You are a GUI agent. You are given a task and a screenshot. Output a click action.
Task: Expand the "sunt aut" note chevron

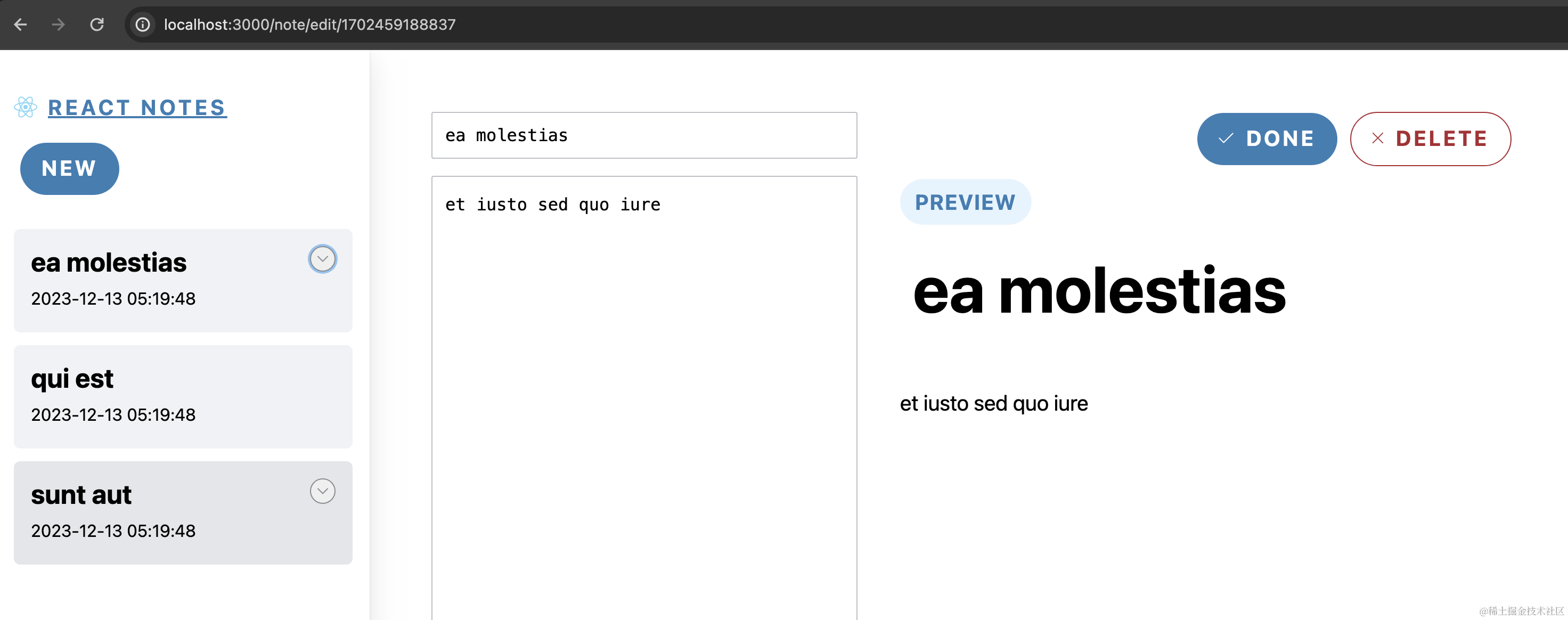[x=323, y=491]
